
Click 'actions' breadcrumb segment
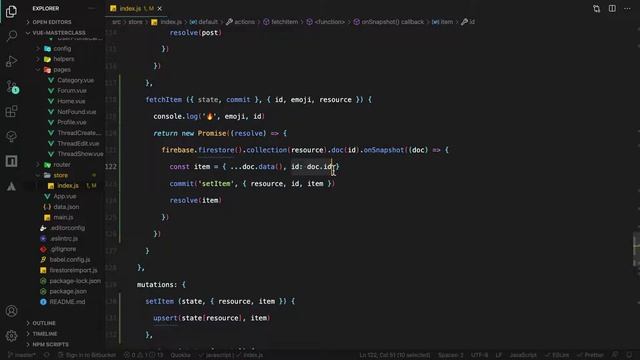coord(244,22)
